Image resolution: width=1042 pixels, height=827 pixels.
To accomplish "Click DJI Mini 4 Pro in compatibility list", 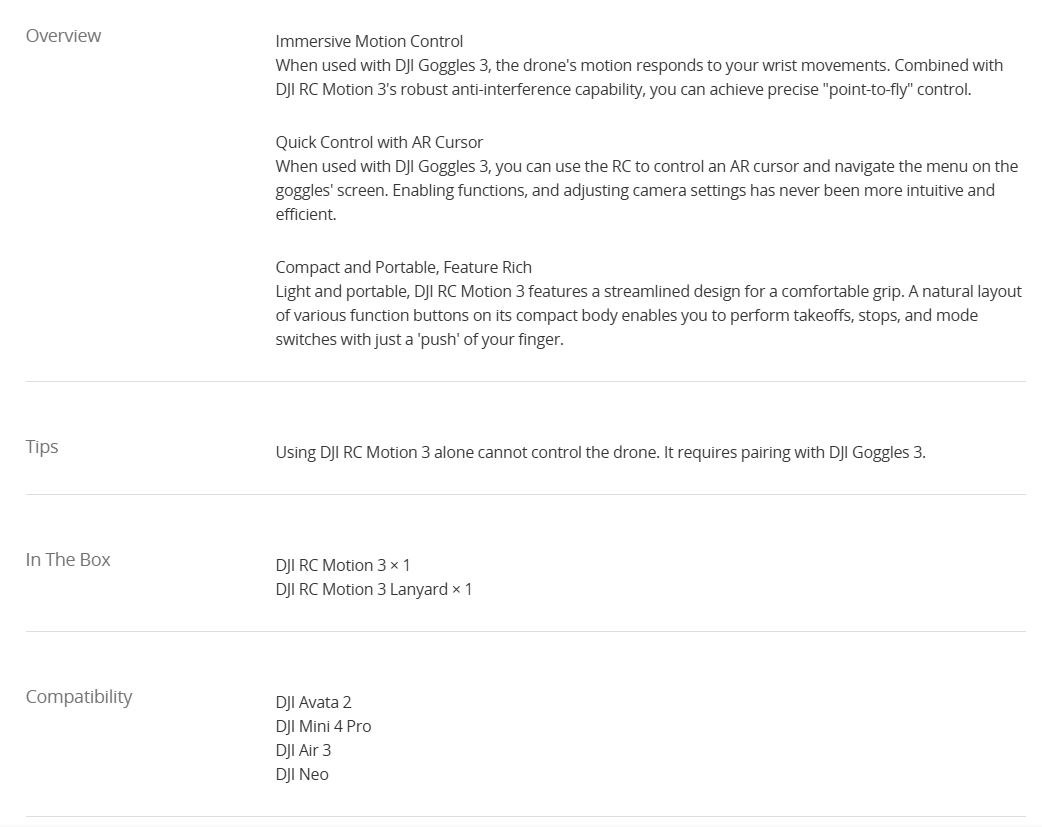I will 323,726.
